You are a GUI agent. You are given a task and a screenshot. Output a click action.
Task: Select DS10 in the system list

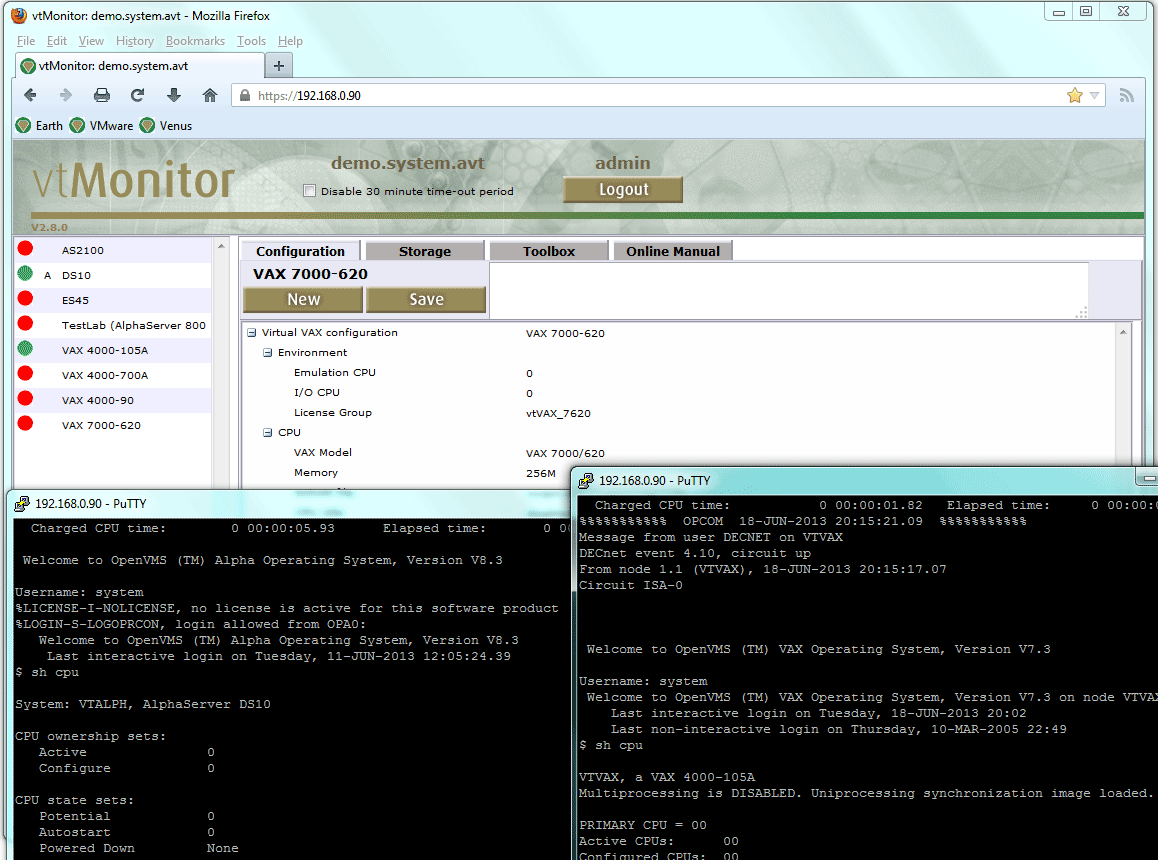[x=76, y=276]
